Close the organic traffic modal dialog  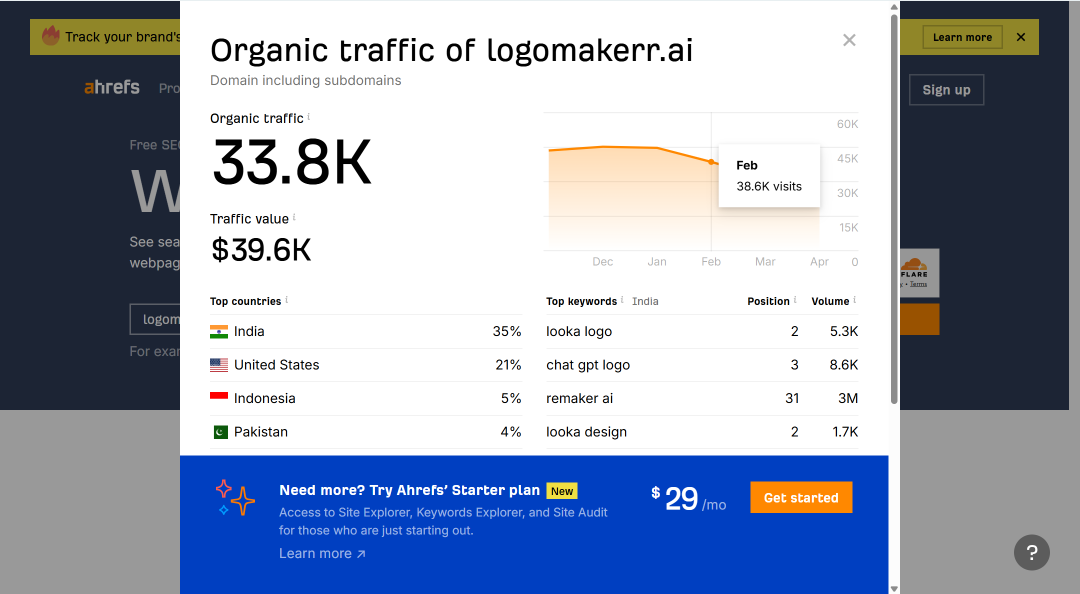[x=849, y=40]
